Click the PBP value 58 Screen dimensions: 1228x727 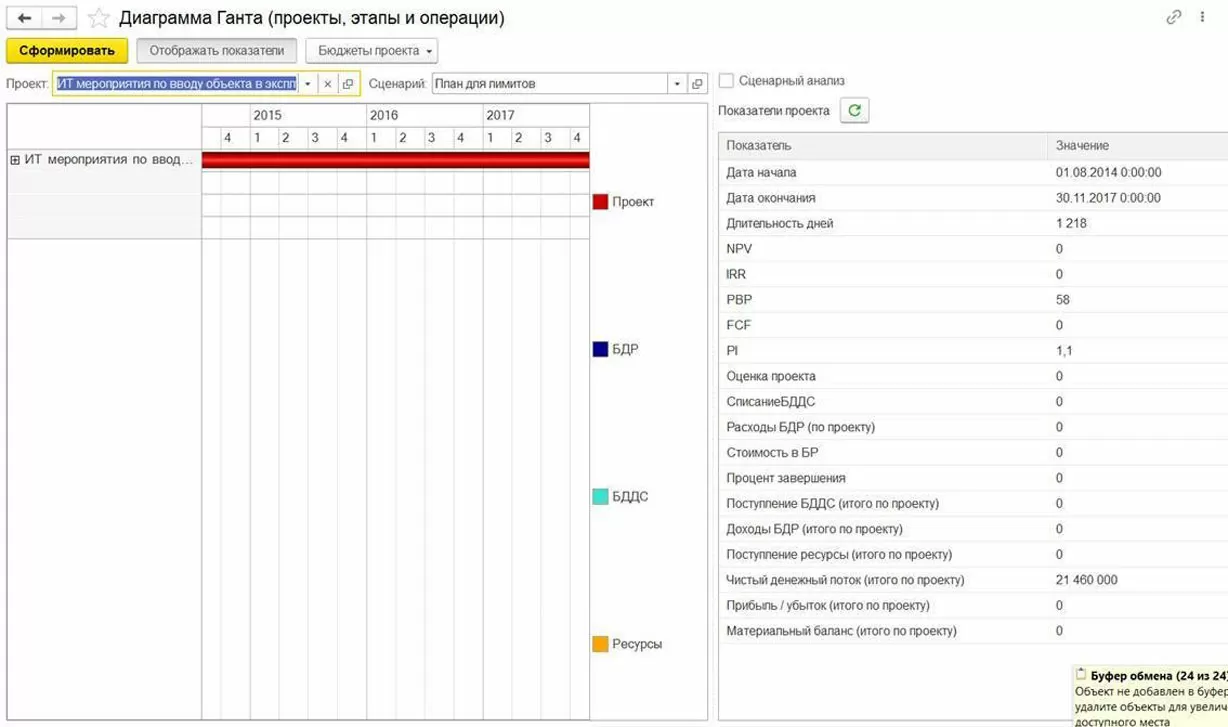pos(1063,300)
